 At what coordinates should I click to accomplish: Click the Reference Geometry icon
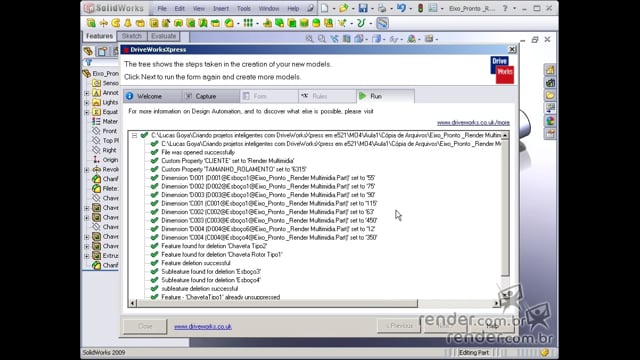pos(342,23)
